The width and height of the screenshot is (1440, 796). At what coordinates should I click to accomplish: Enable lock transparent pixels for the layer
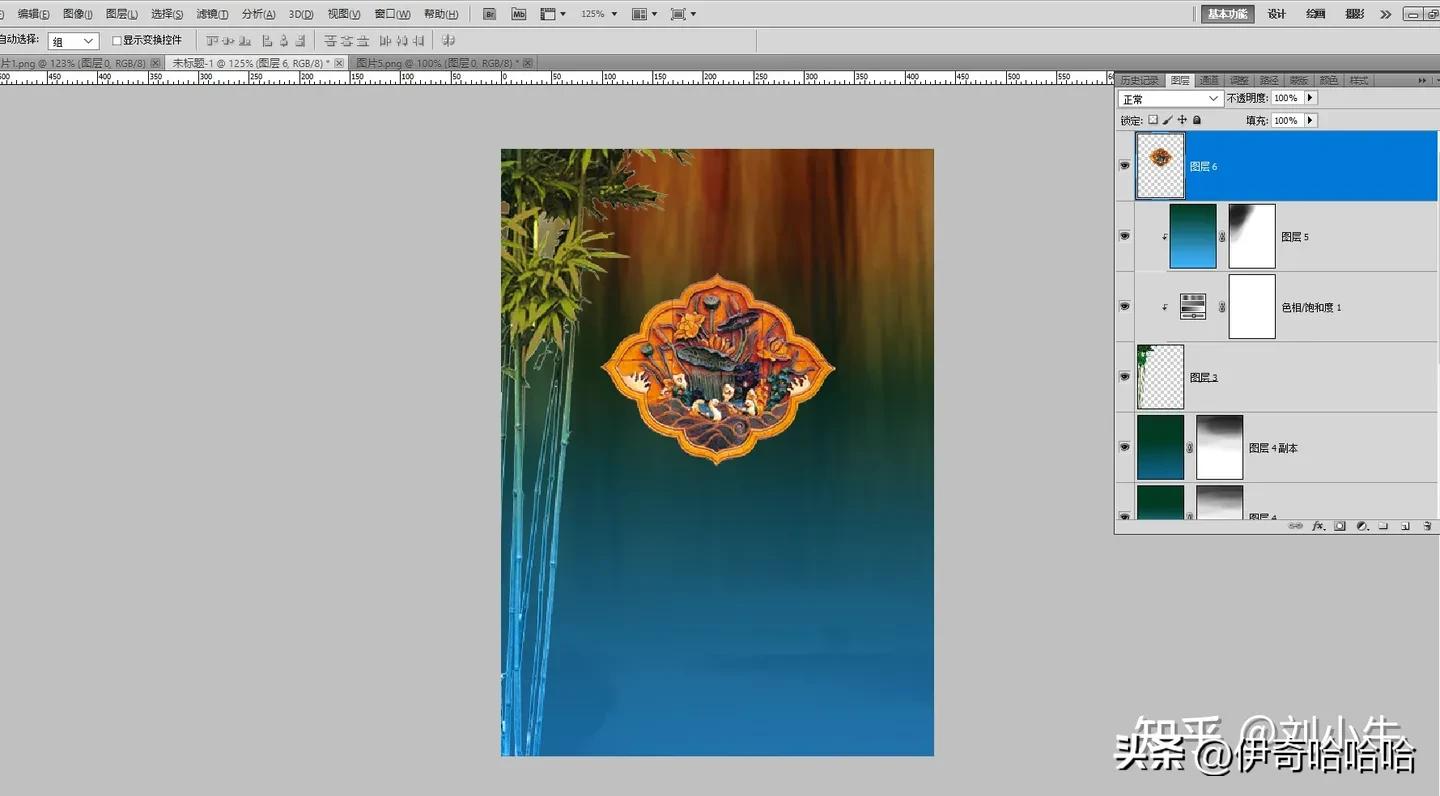pyautogui.click(x=1152, y=120)
